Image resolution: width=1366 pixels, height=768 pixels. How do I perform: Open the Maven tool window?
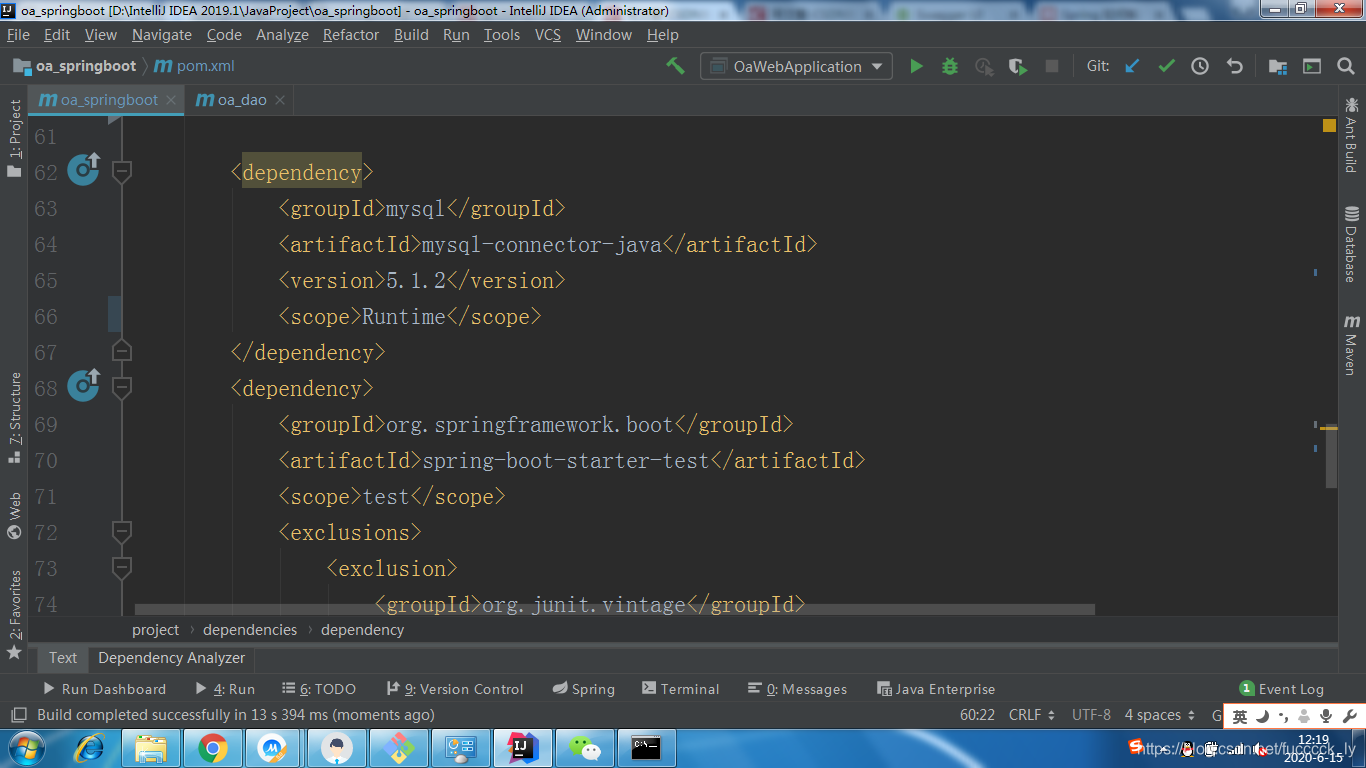[x=1351, y=344]
